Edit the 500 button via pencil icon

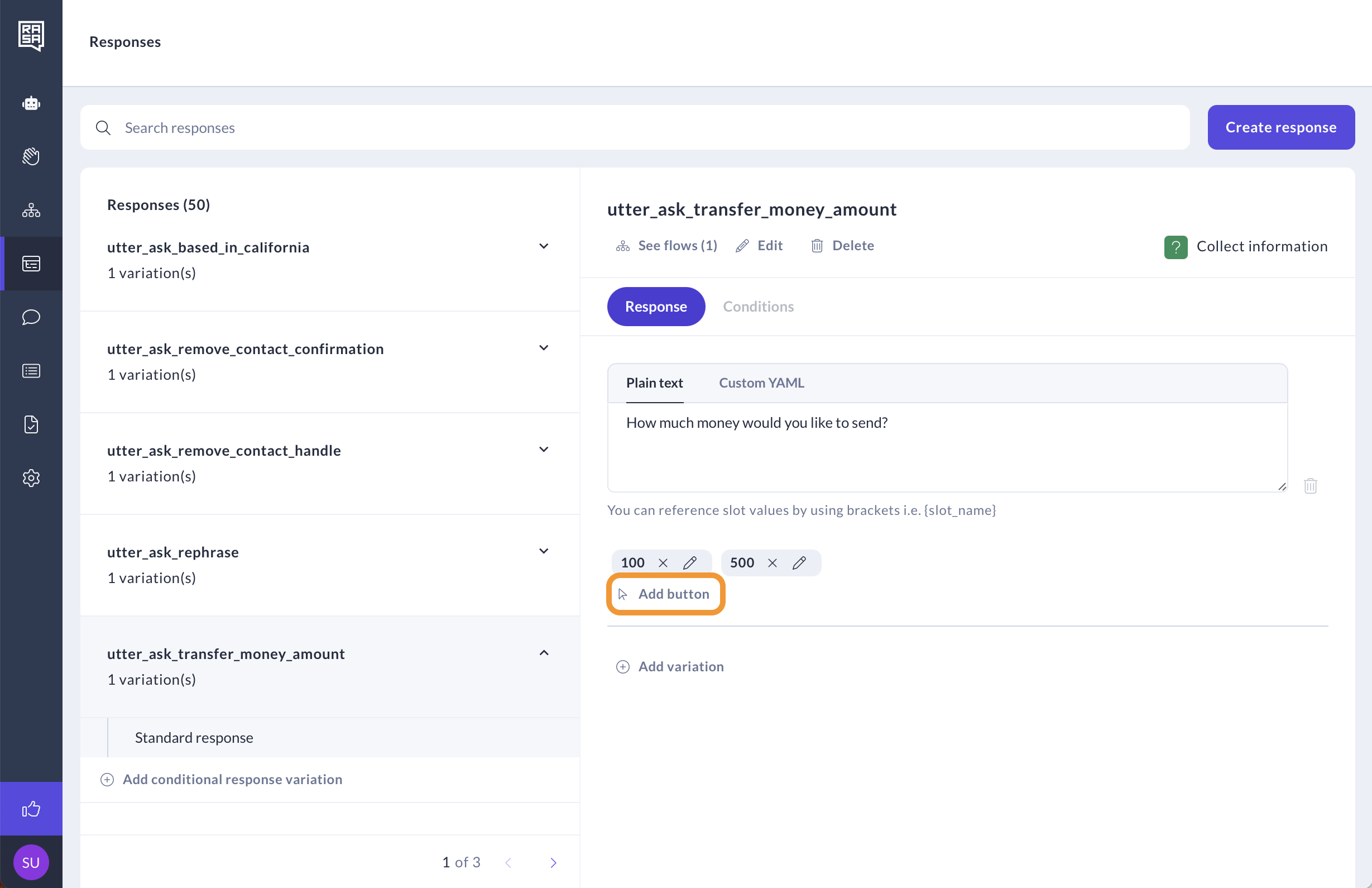coord(799,563)
